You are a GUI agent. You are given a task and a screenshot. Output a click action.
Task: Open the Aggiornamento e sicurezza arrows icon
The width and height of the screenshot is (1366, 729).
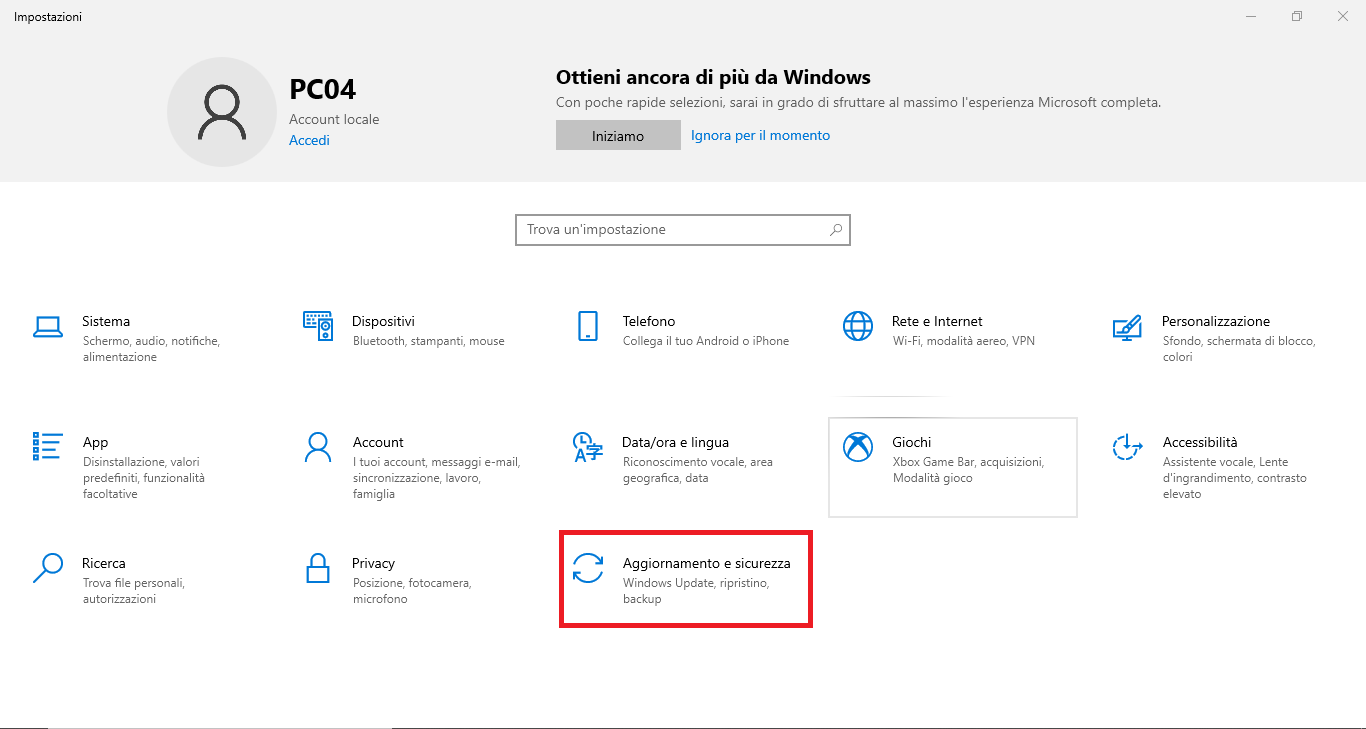tap(588, 568)
